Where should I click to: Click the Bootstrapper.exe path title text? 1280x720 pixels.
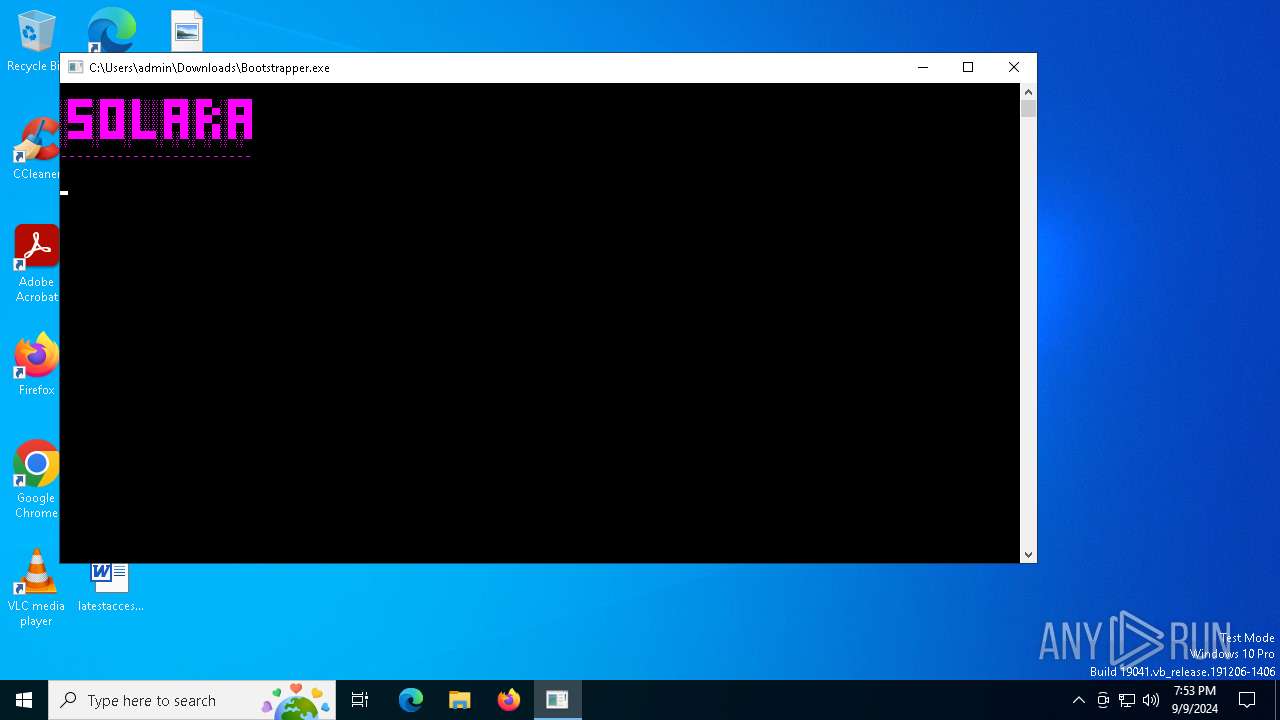[x=209, y=68]
